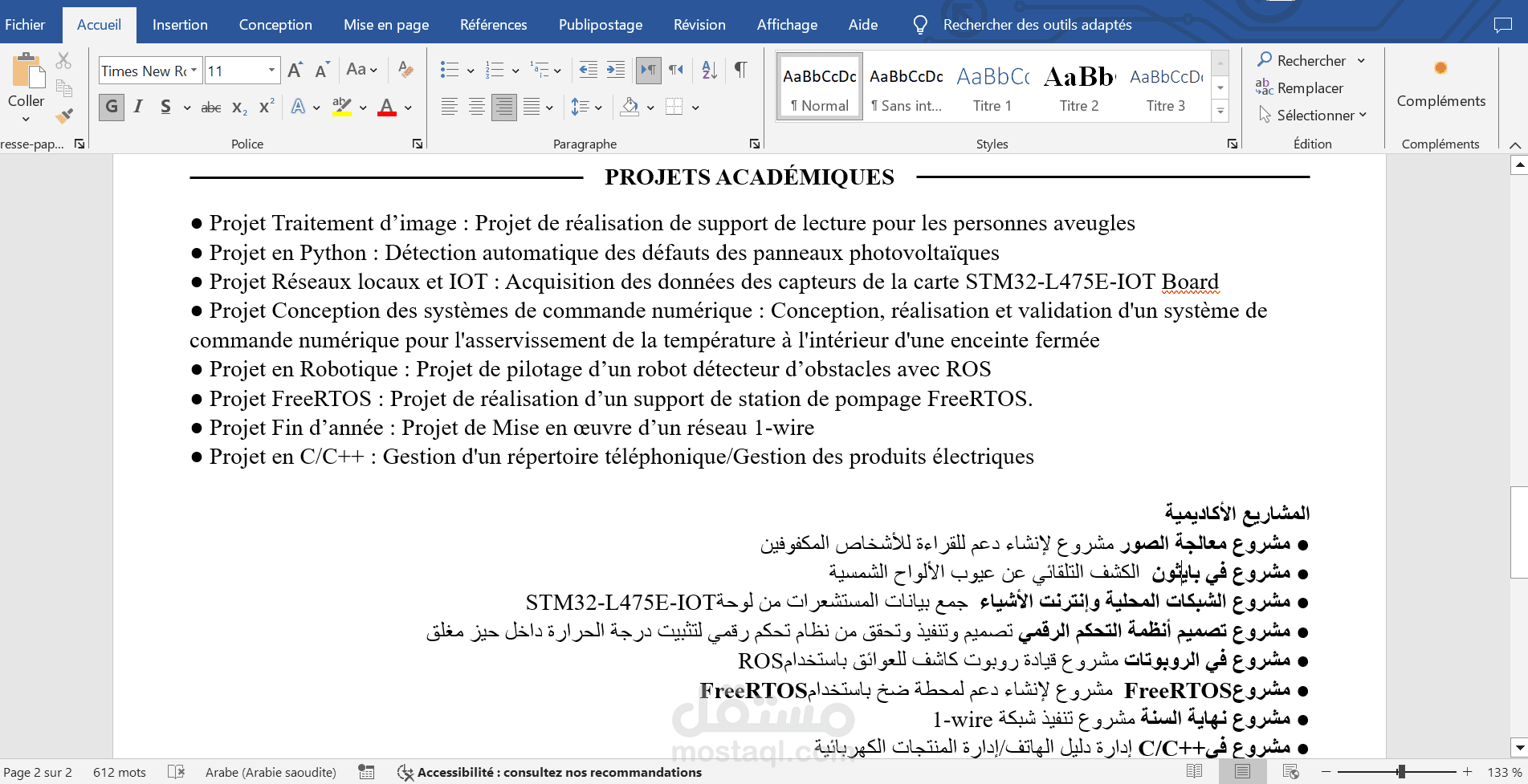
Task: Open the Mise en page tab
Action: (x=386, y=25)
